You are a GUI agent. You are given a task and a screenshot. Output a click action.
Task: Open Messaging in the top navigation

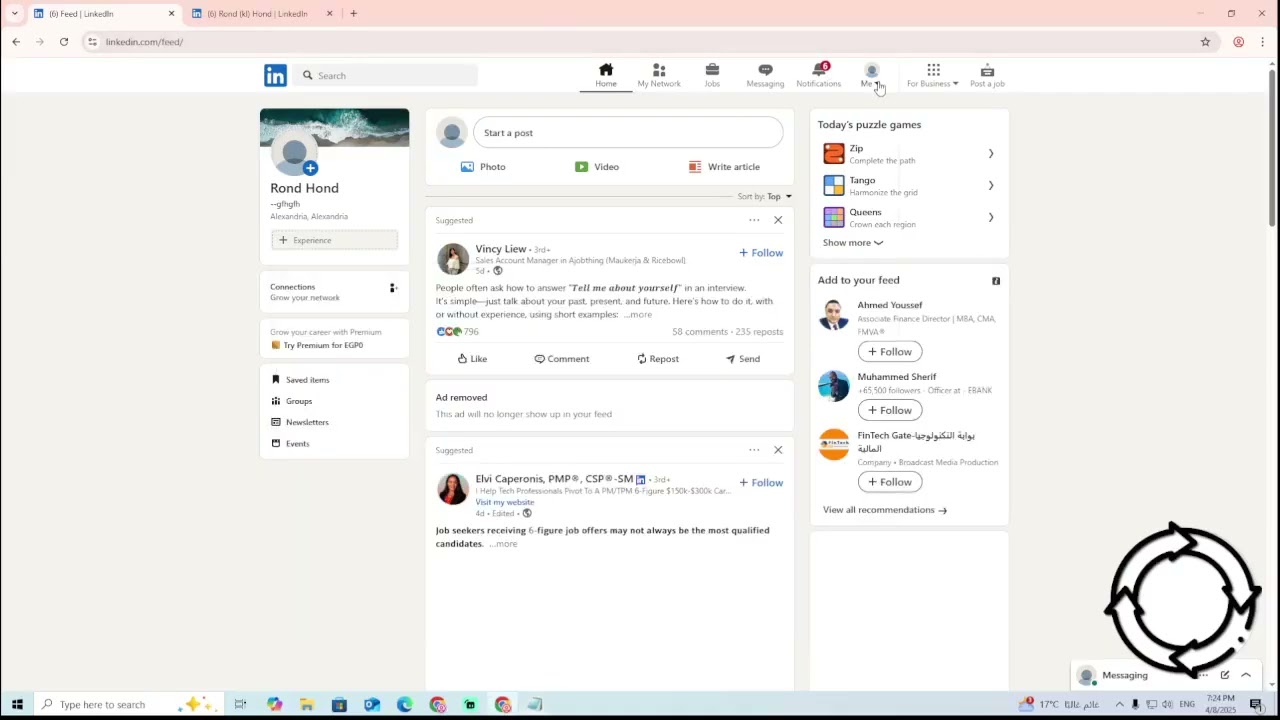[x=765, y=75]
